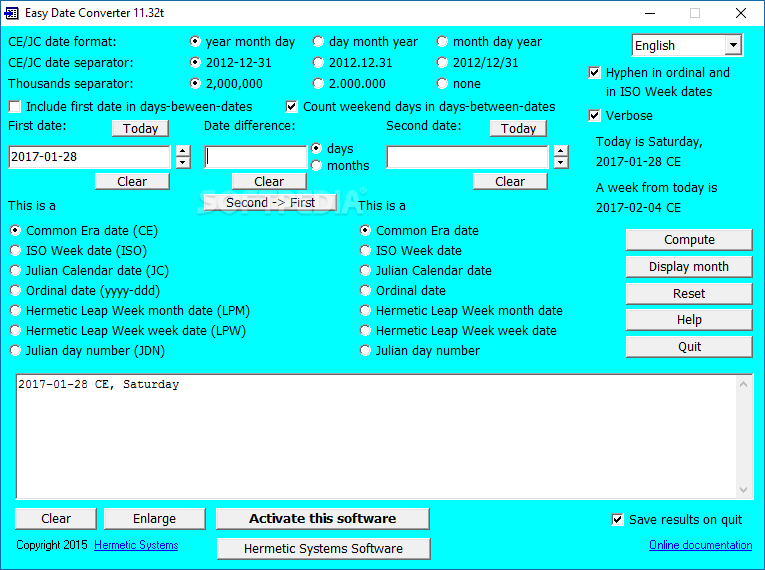Clear the Second date field
Screen dimensions: 765x570
510,182
